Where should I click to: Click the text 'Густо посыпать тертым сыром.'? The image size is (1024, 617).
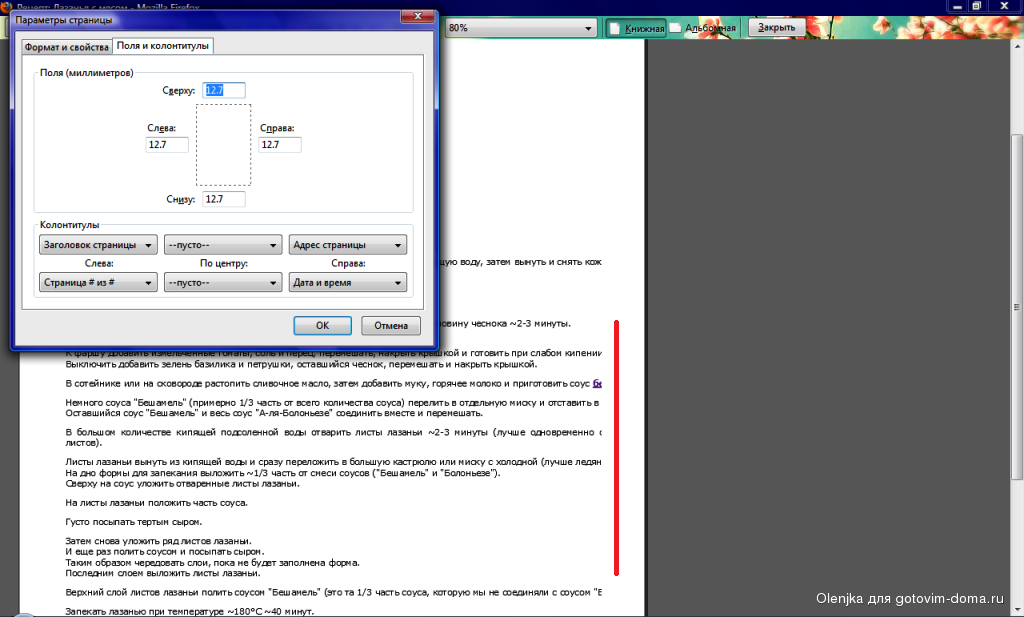tap(134, 522)
